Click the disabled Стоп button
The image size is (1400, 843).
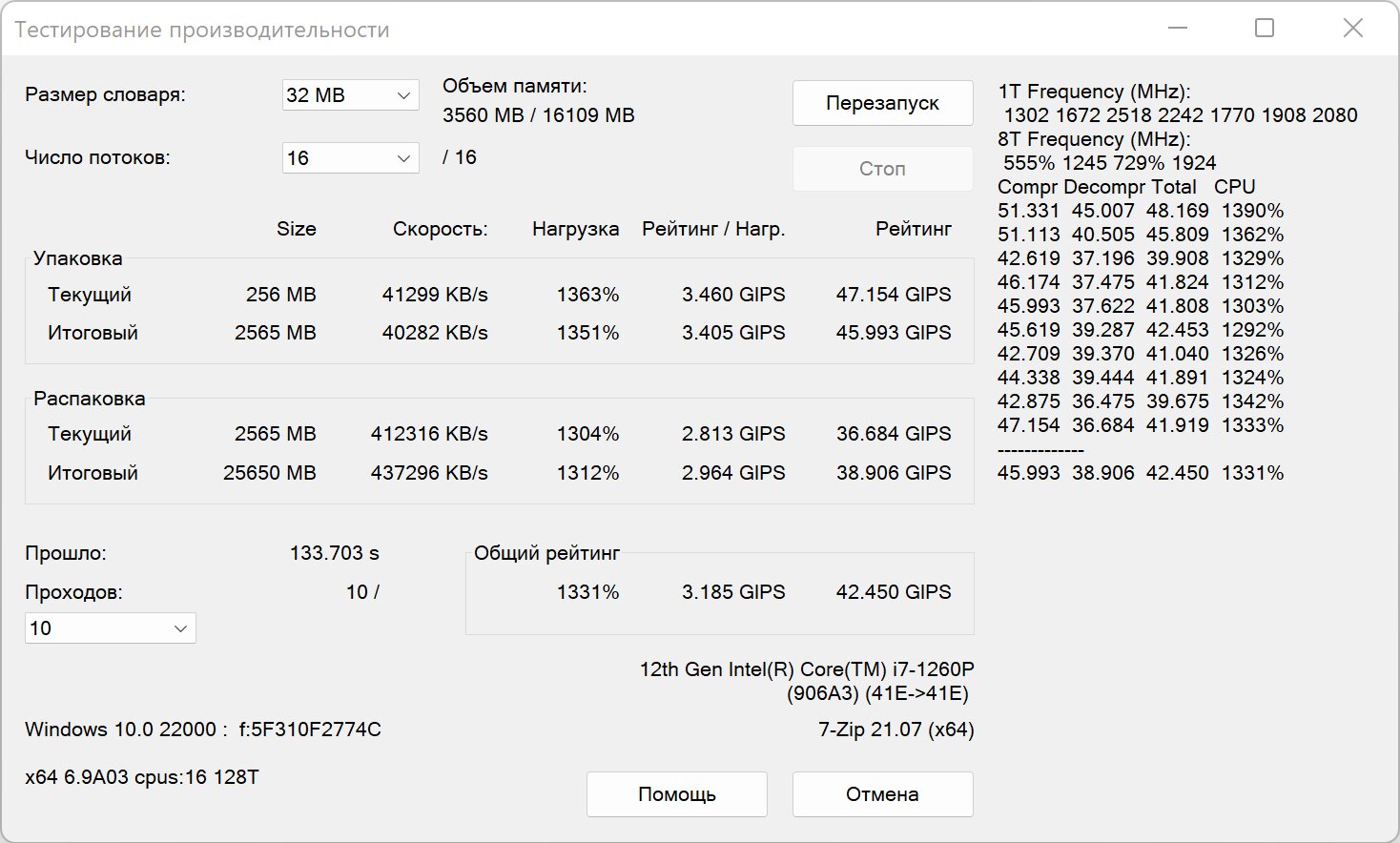(x=882, y=169)
